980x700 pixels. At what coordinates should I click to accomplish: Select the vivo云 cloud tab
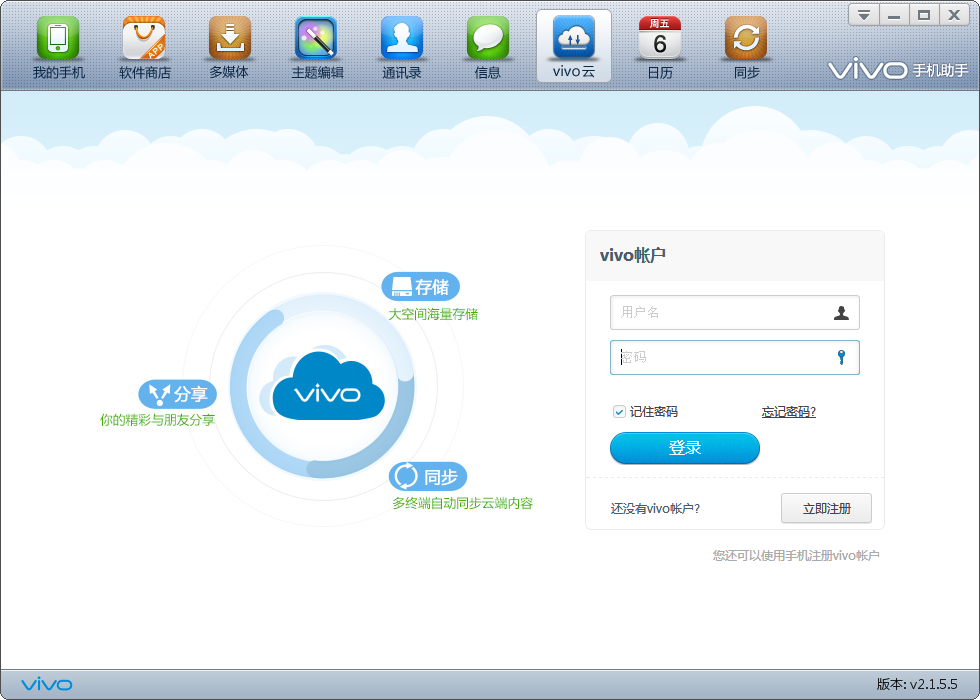pyautogui.click(x=574, y=46)
